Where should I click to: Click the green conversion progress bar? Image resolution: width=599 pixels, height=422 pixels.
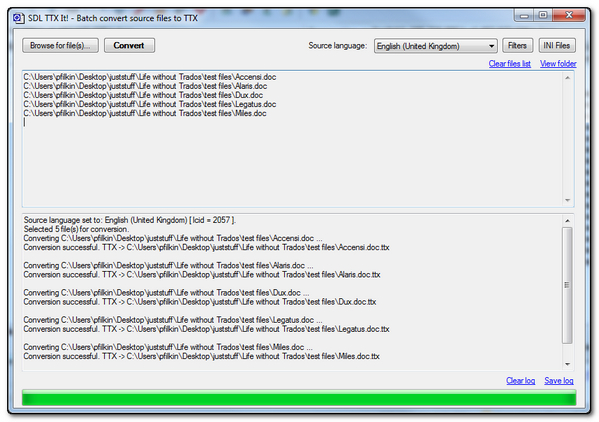point(299,398)
